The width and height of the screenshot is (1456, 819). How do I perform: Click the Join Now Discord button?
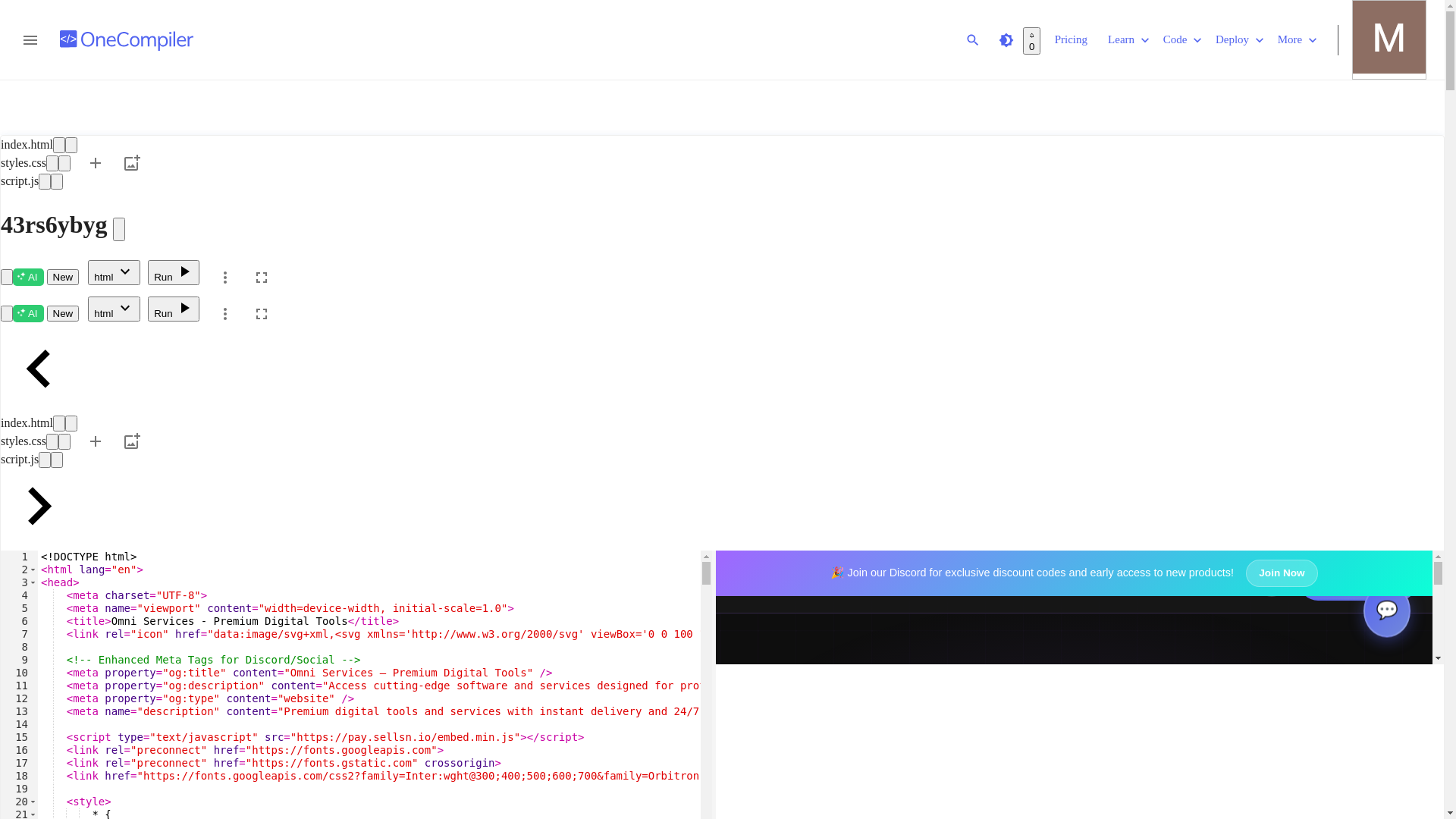coord(1282,573)
